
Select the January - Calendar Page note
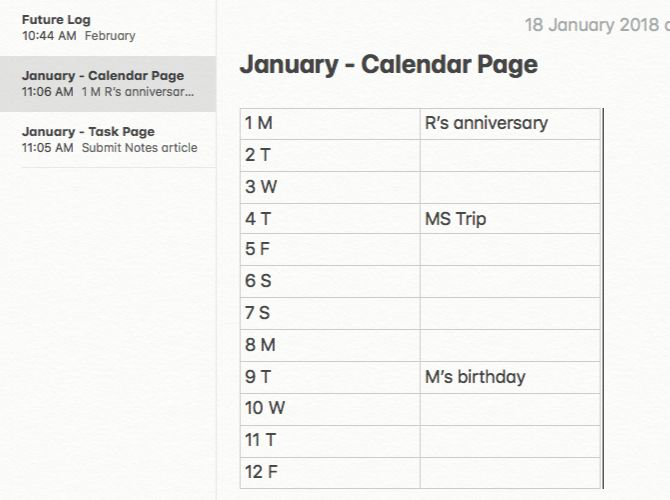[x=107, y=83]
